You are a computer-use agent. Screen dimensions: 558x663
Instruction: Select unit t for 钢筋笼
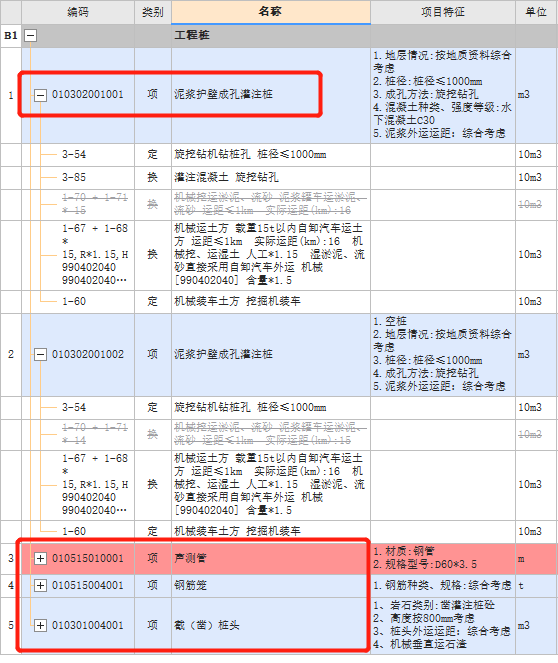pos(536,586)
